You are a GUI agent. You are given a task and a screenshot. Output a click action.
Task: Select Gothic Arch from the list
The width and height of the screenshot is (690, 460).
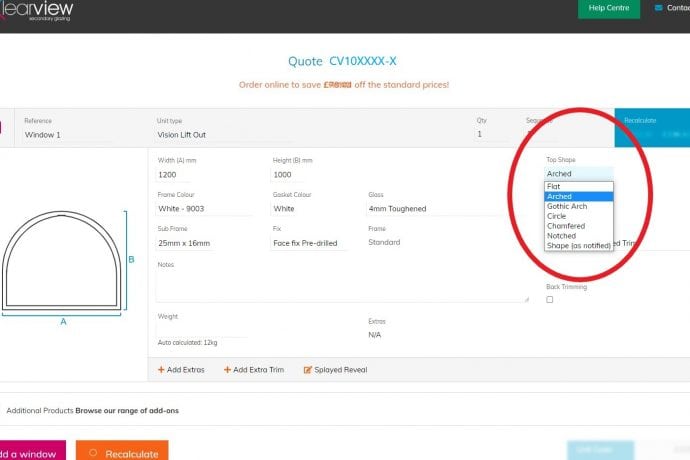(567, 206)
